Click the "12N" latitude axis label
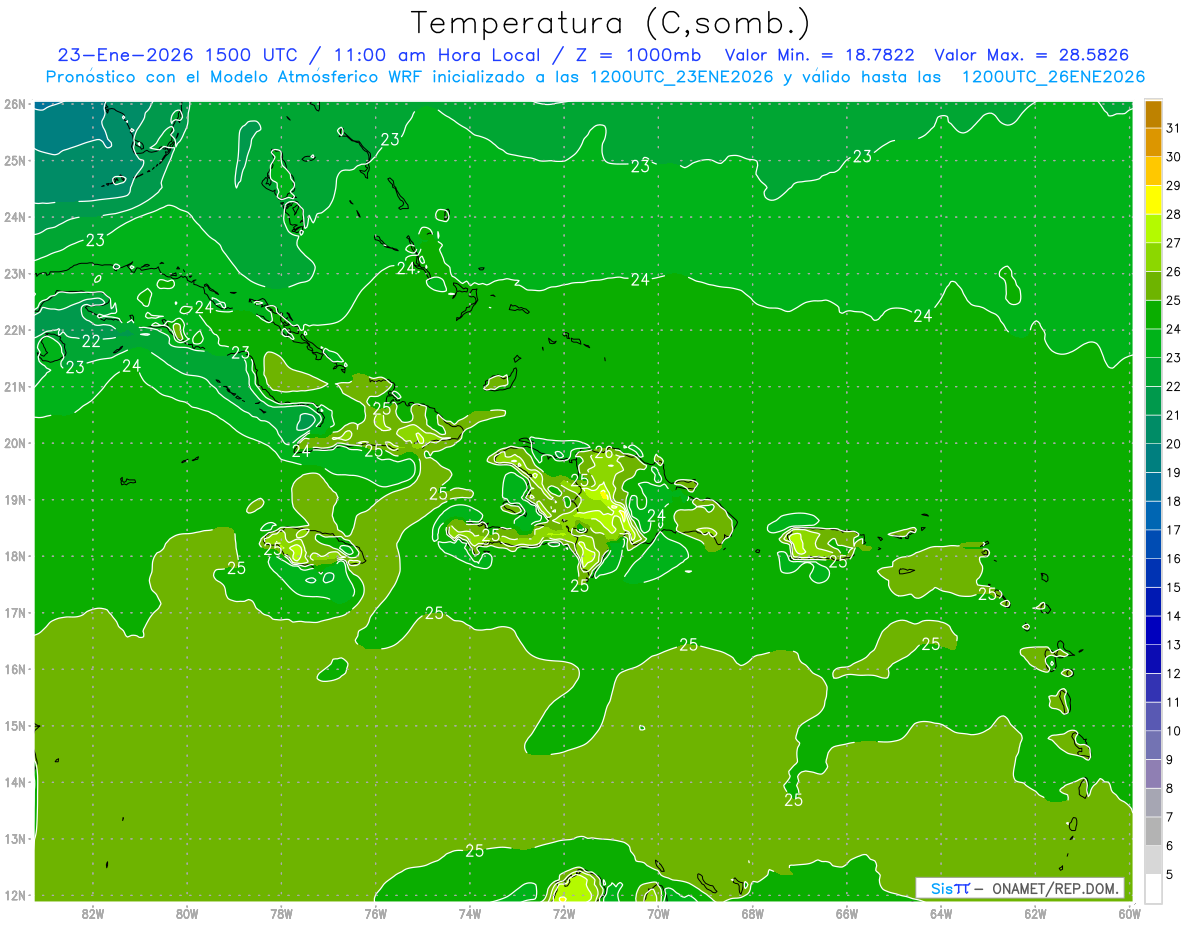This screenshot has height=927, width=1200. pyautogui.click(x=14, y=895)
